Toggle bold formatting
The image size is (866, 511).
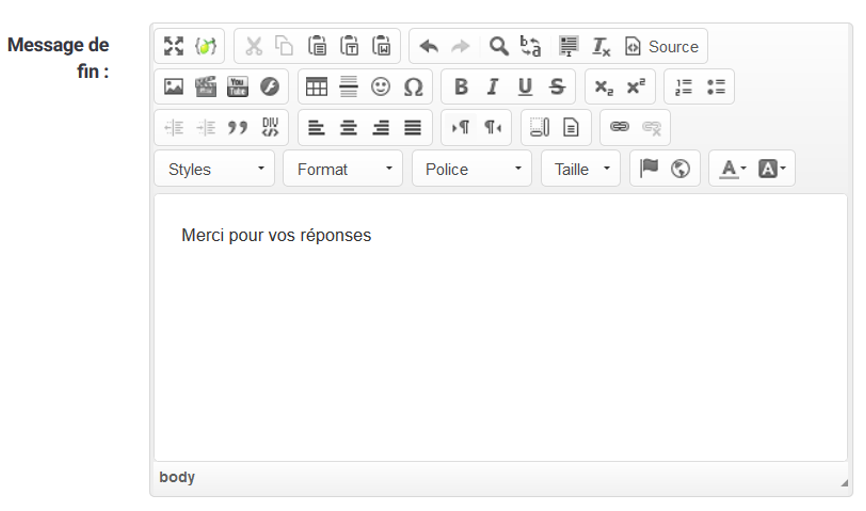pyautogui.click(x=461, y=87)
